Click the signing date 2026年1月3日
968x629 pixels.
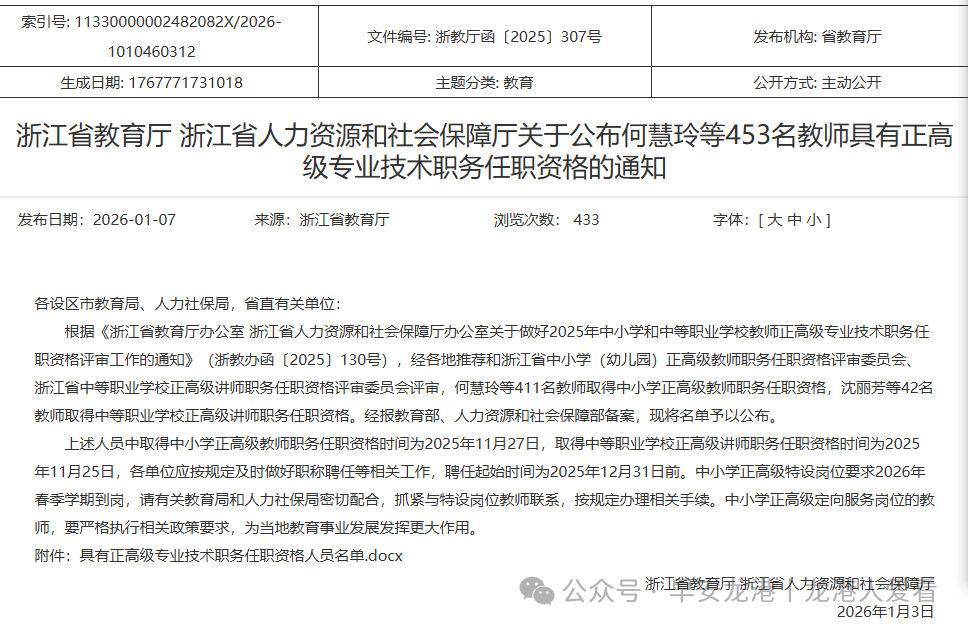tap(884, 611)
